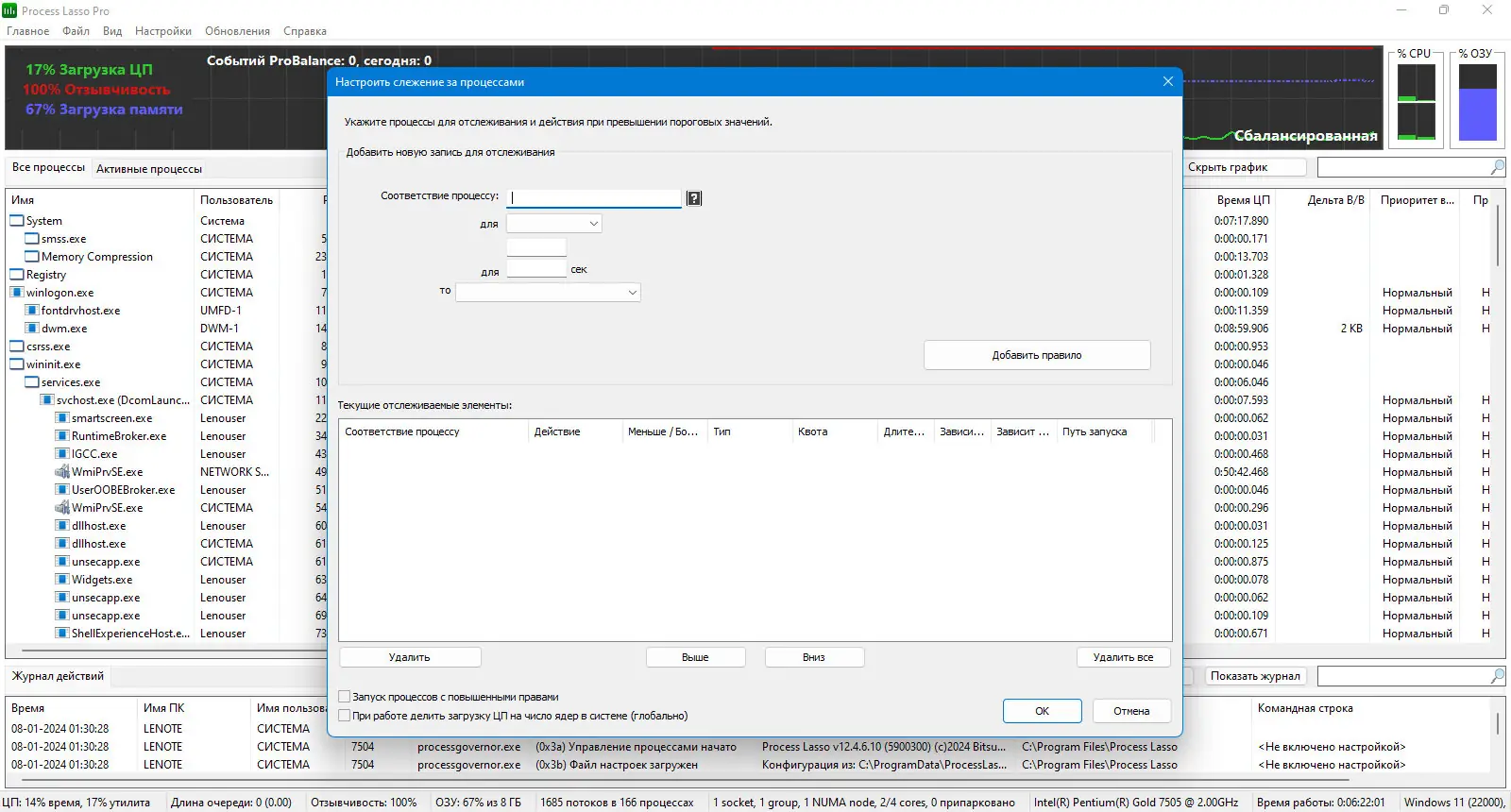Select the csrss.exe process icon

[x=17, y=347]
